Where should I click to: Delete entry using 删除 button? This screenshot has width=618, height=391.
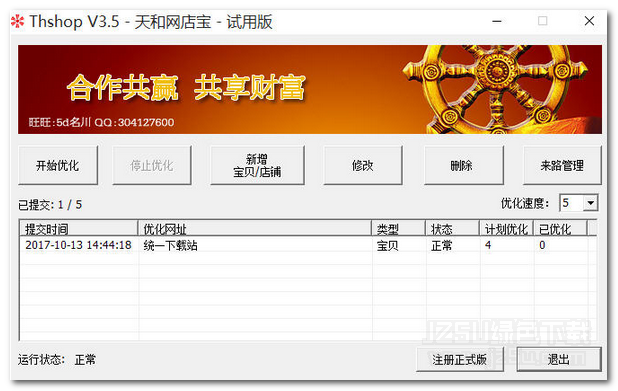tap(464, 165)
